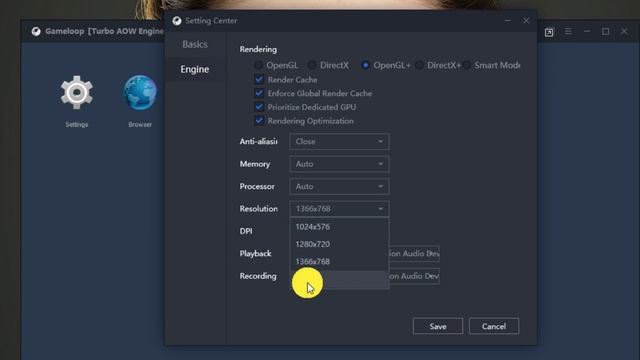Click the Cancel button

click(x=494, y=326)
